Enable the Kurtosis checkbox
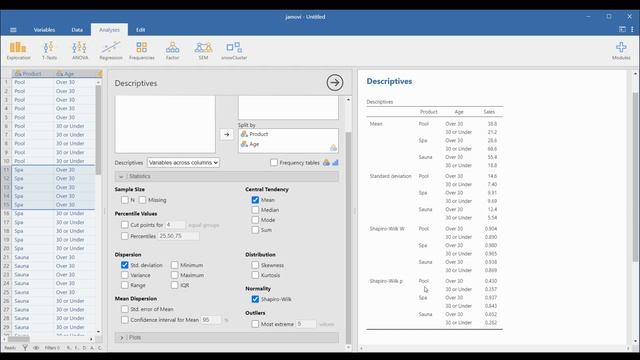Screen dimensions: 640x360 255,275
